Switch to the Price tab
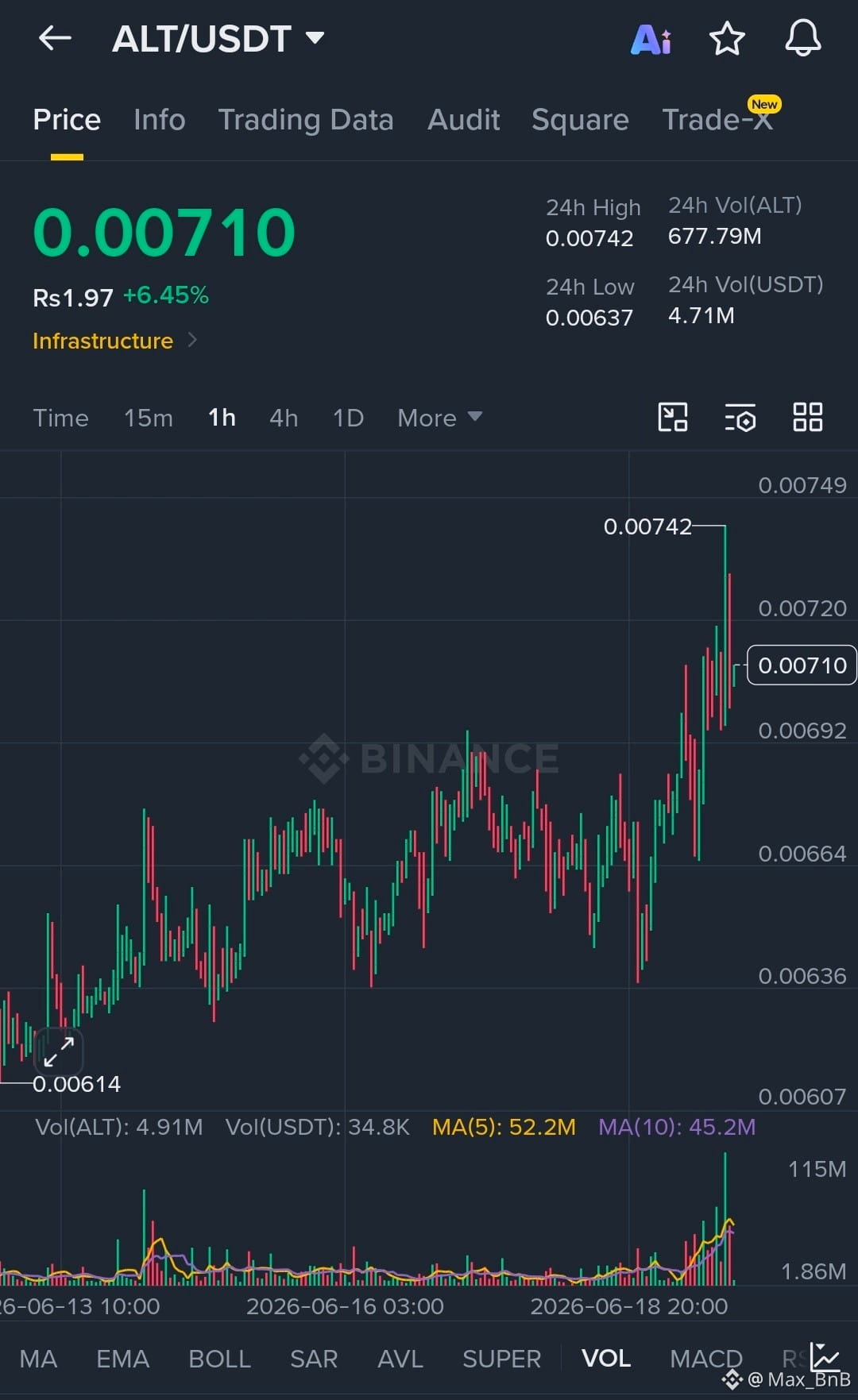858x1400 pixels. click(67, 120)
